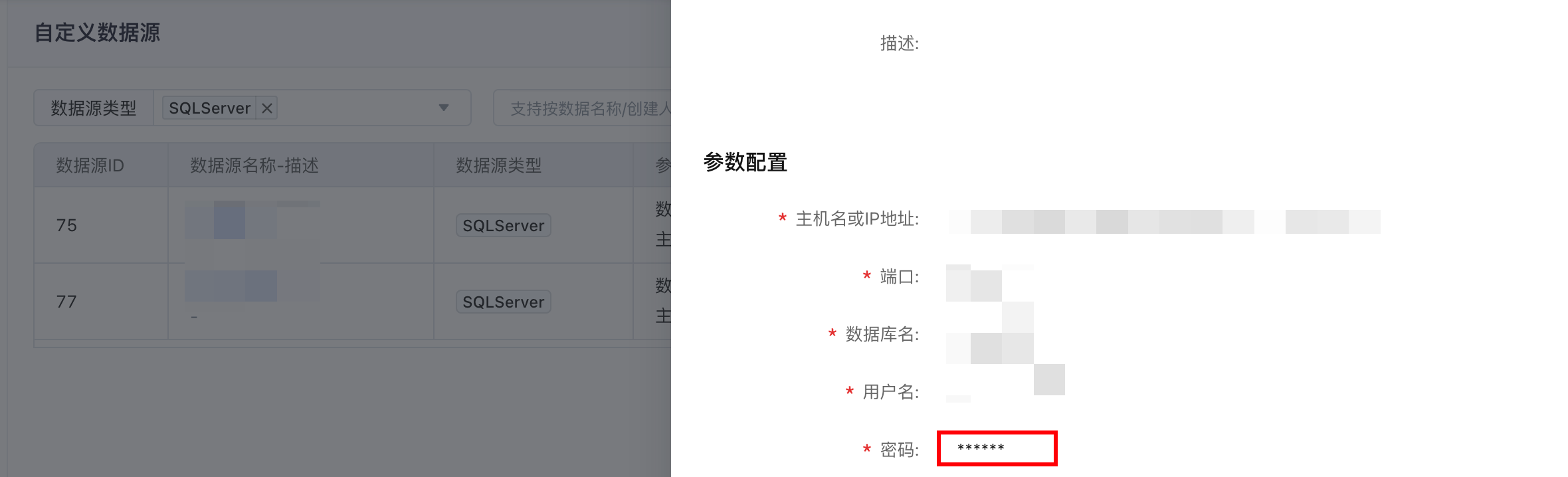The height and width of the screenshot is (477, 1568).
Task: Click the SQLServer label in the type filter
Action: pos(209,108)
